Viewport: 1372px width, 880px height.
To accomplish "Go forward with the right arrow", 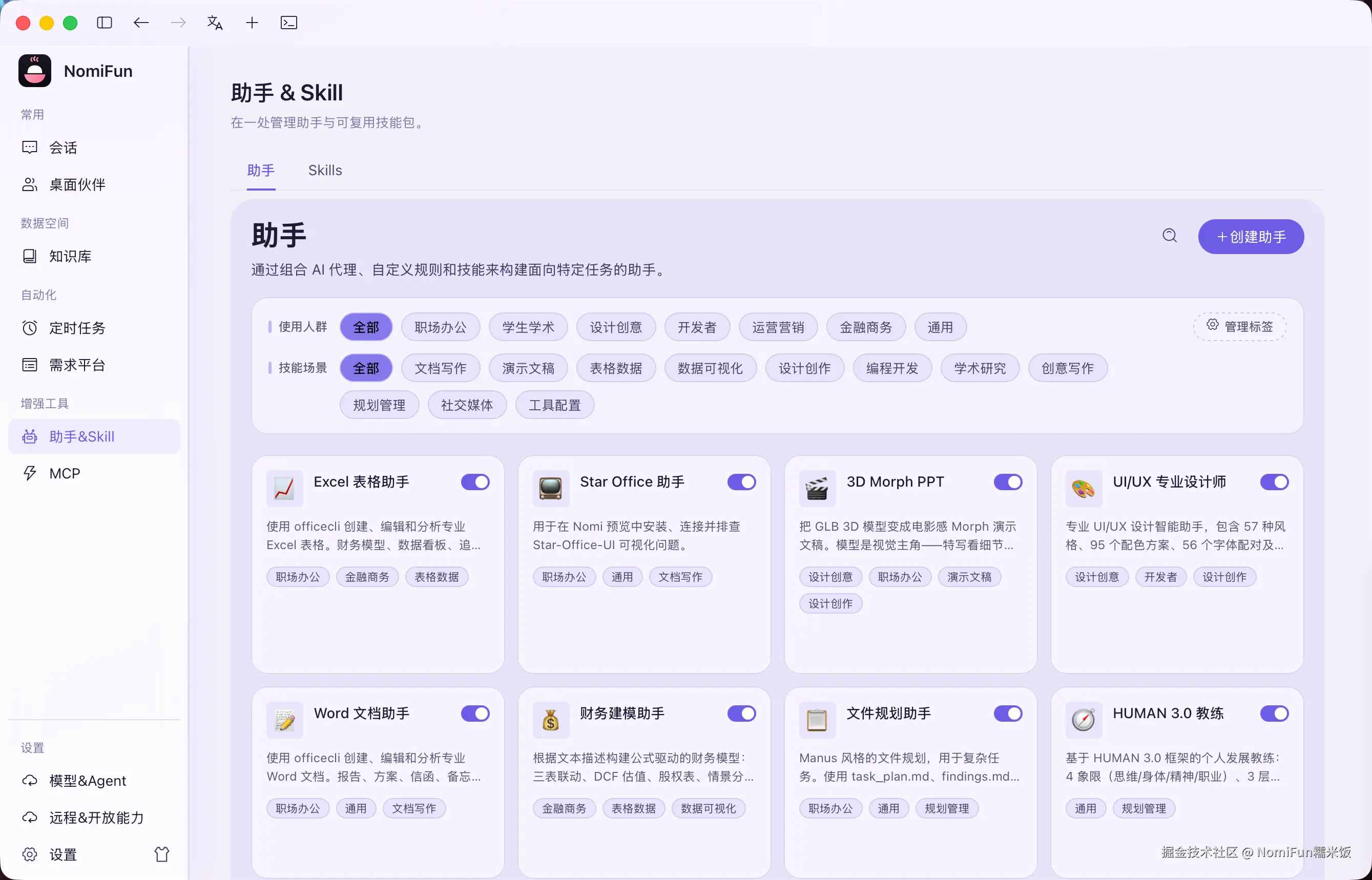I will tap(178, 23).
